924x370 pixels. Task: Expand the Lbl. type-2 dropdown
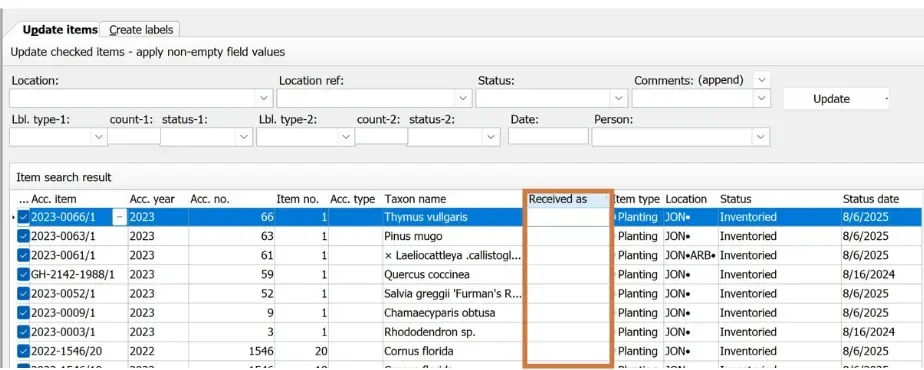[345, 137]
